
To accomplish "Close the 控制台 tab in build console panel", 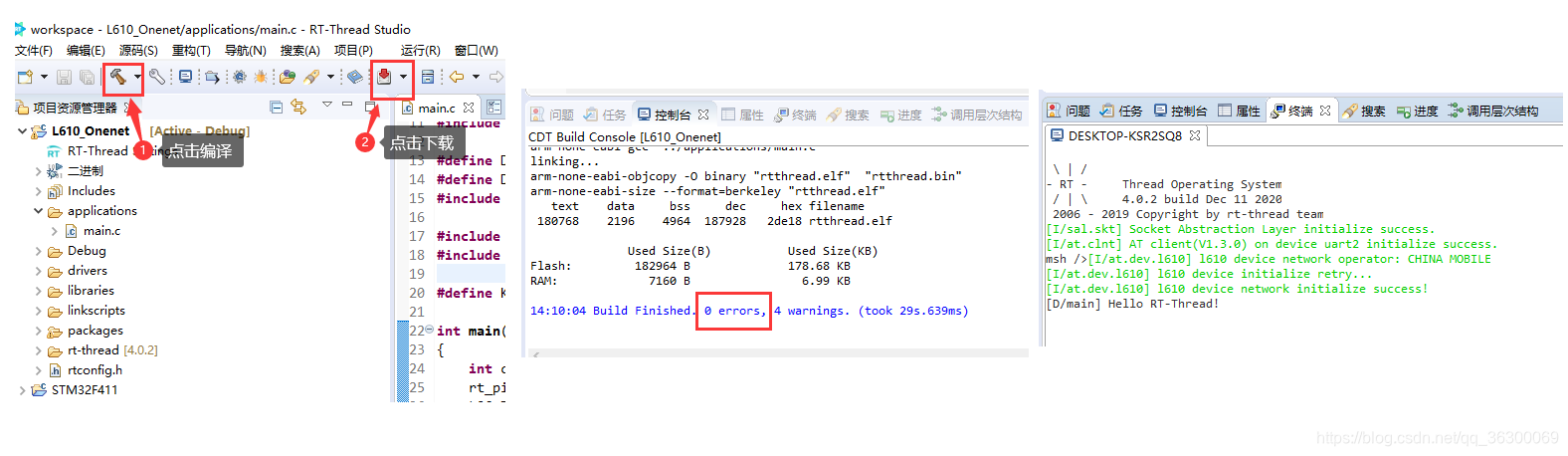I will 703,114.
